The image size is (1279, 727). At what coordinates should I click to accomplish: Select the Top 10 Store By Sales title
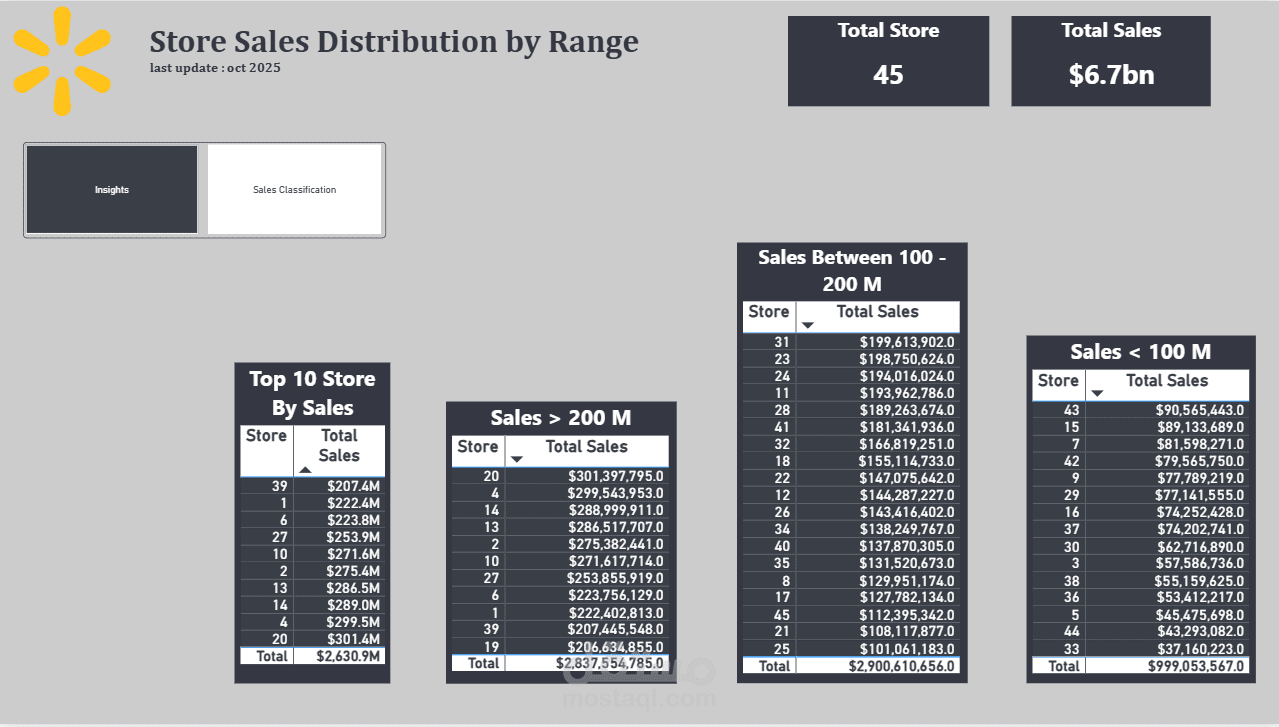pyautogui.click(x=312, y=393)
